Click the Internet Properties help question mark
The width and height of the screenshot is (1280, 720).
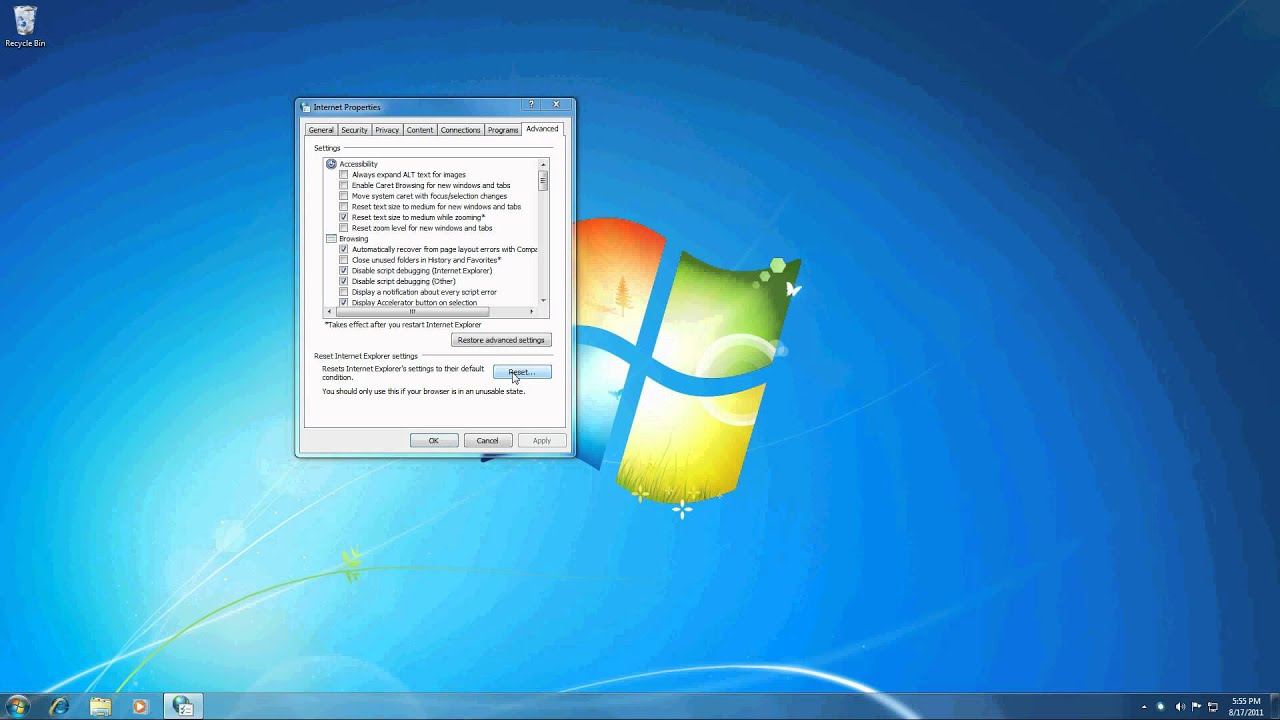pos(531,104)
